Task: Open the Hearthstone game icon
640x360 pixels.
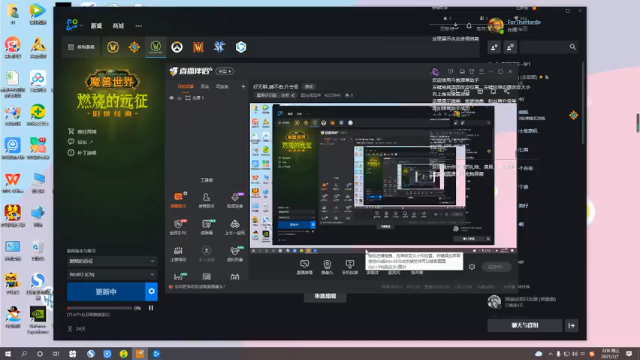Action: pyautogui.click(x=134, y=47)
